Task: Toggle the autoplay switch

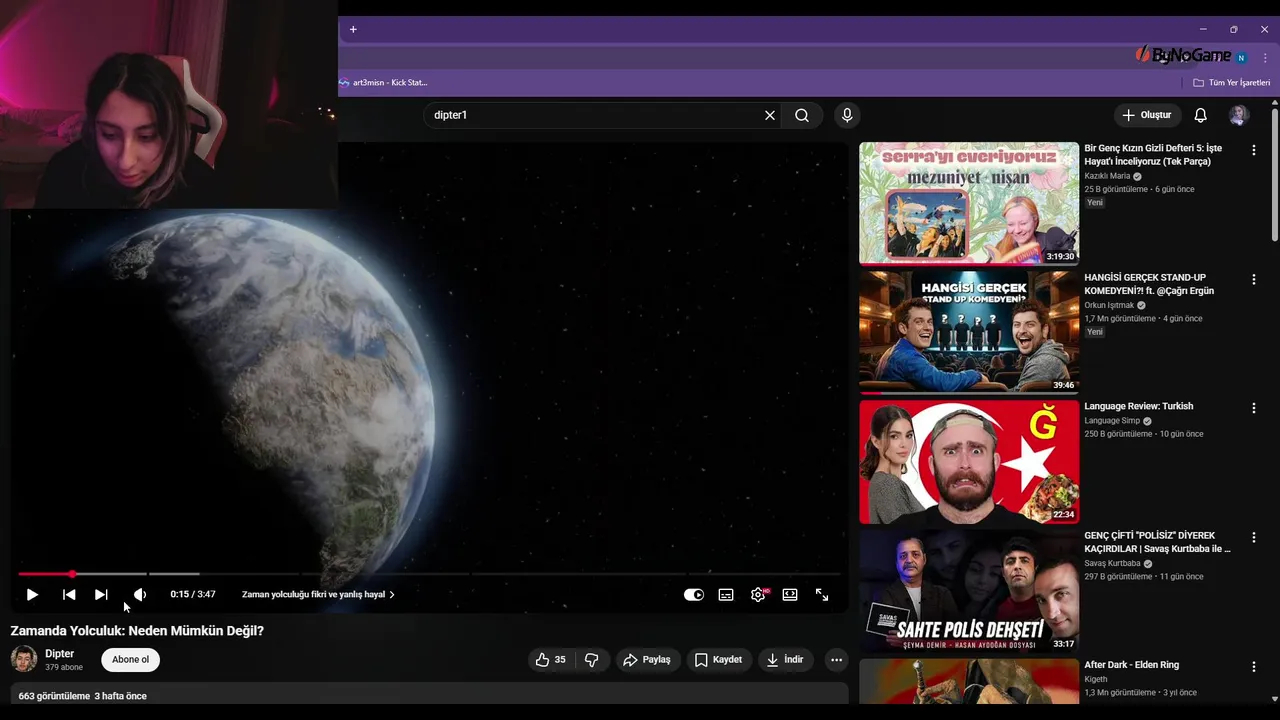Action: pyautogui.click(x=693, y=594)
